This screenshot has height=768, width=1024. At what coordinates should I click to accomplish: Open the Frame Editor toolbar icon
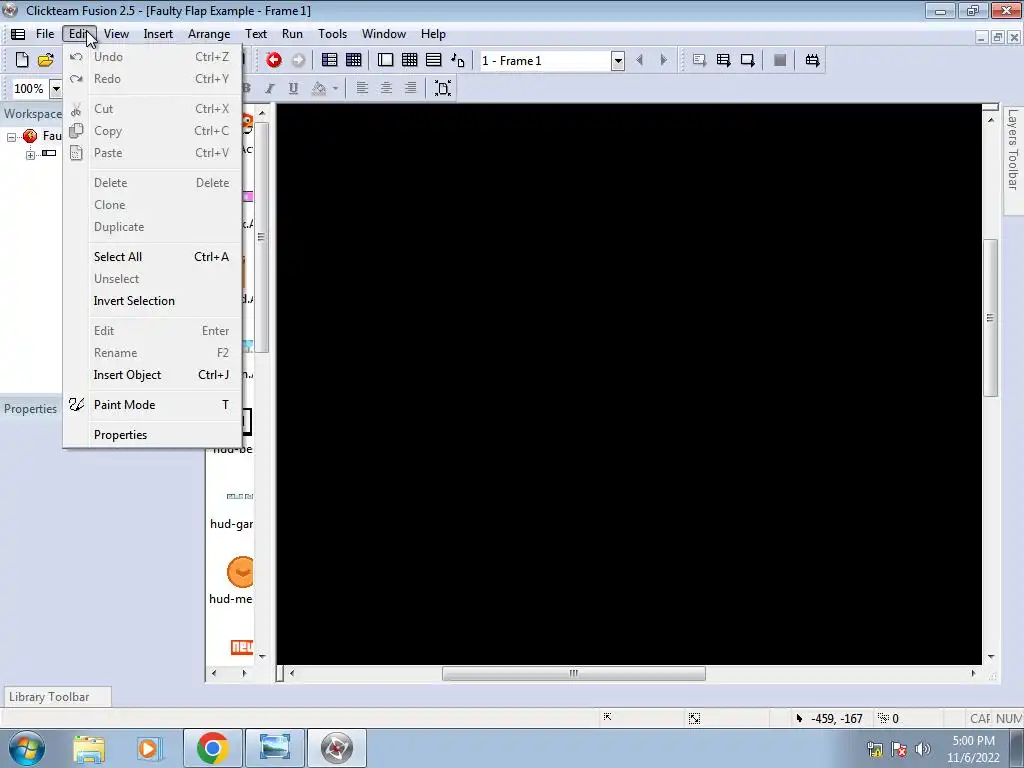click(x=385, y=60)
